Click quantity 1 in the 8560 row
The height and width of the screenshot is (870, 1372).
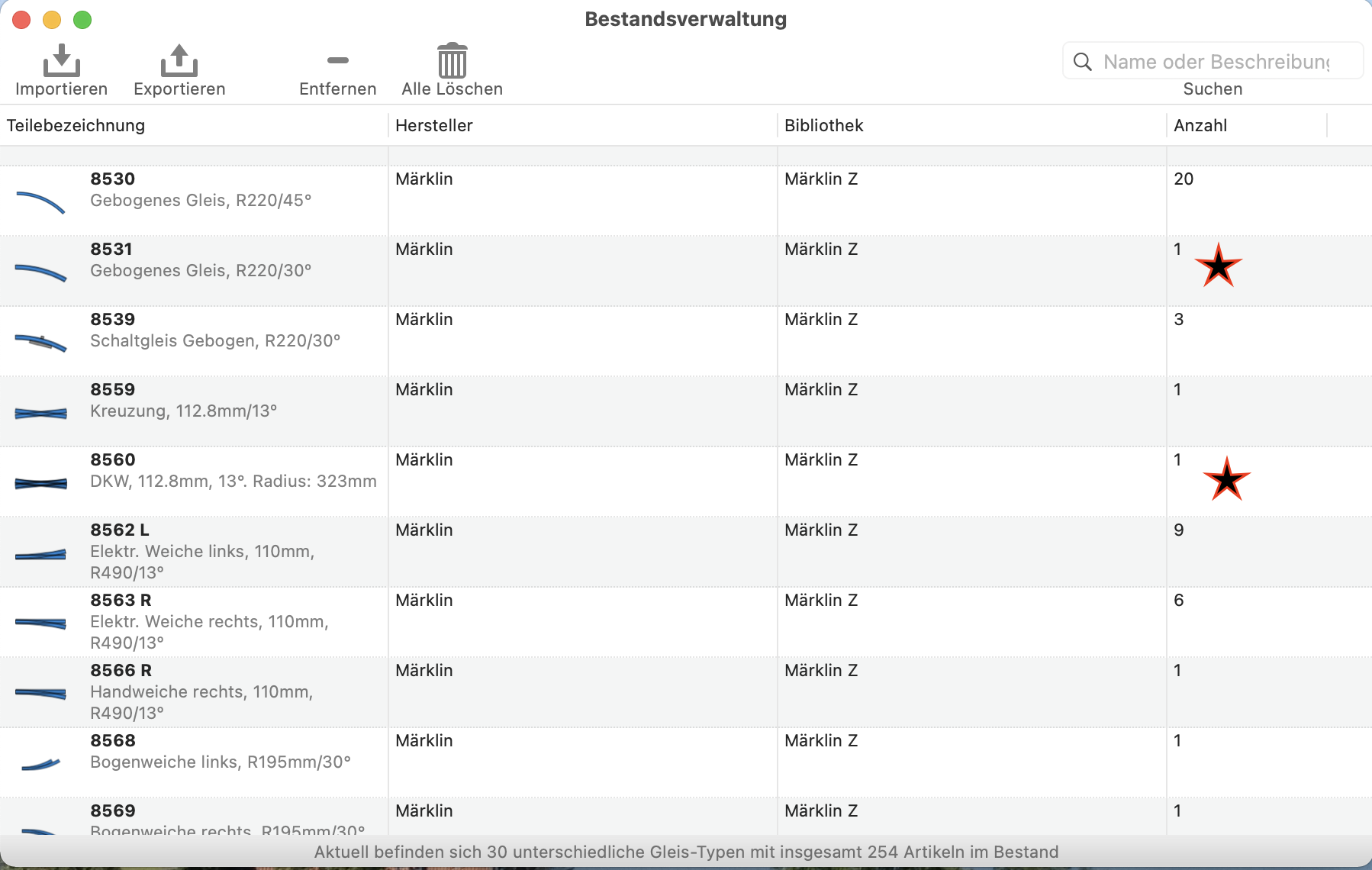(x=1178, y=460)
